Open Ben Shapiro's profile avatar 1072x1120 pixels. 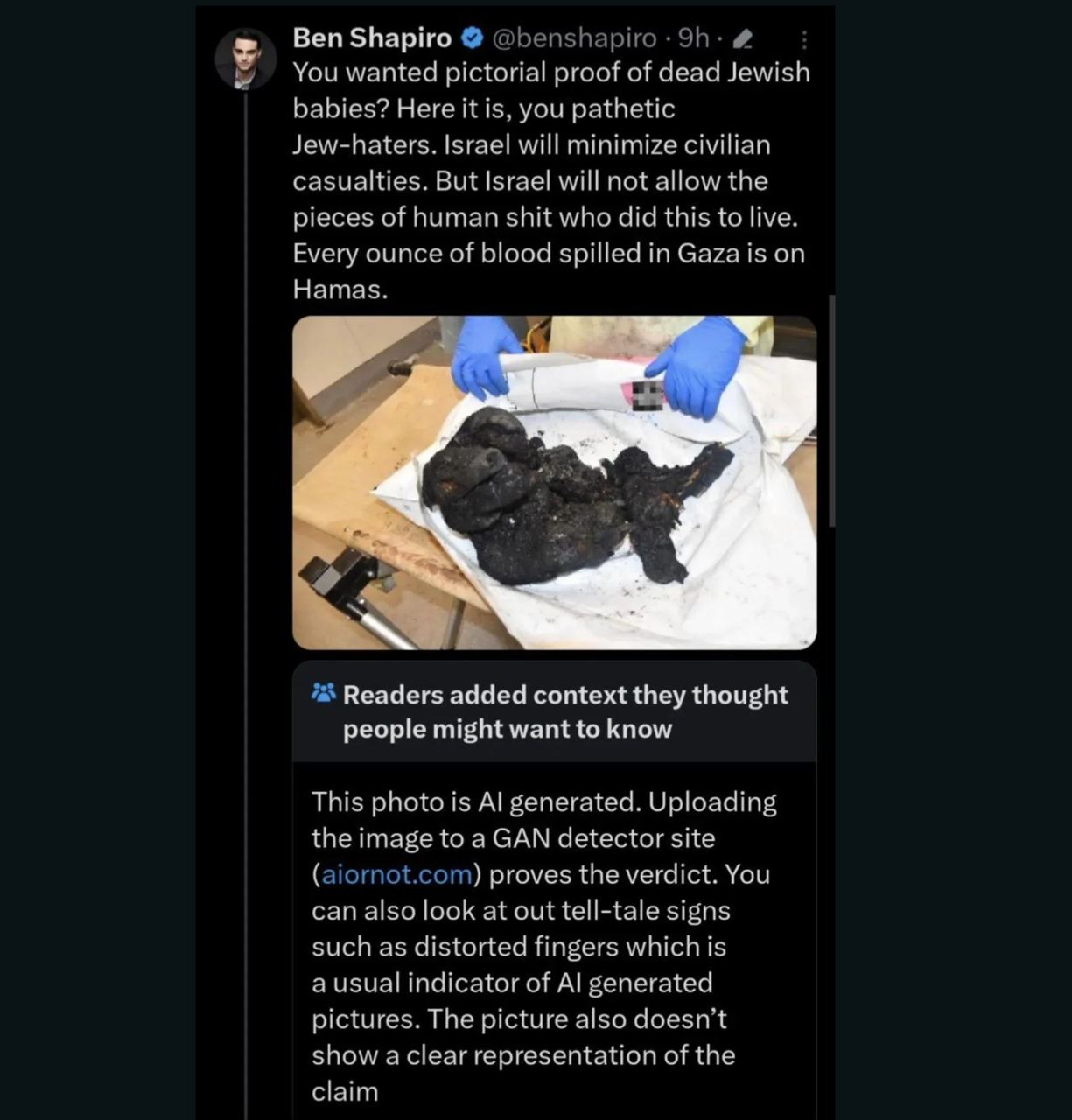(245, 59)
